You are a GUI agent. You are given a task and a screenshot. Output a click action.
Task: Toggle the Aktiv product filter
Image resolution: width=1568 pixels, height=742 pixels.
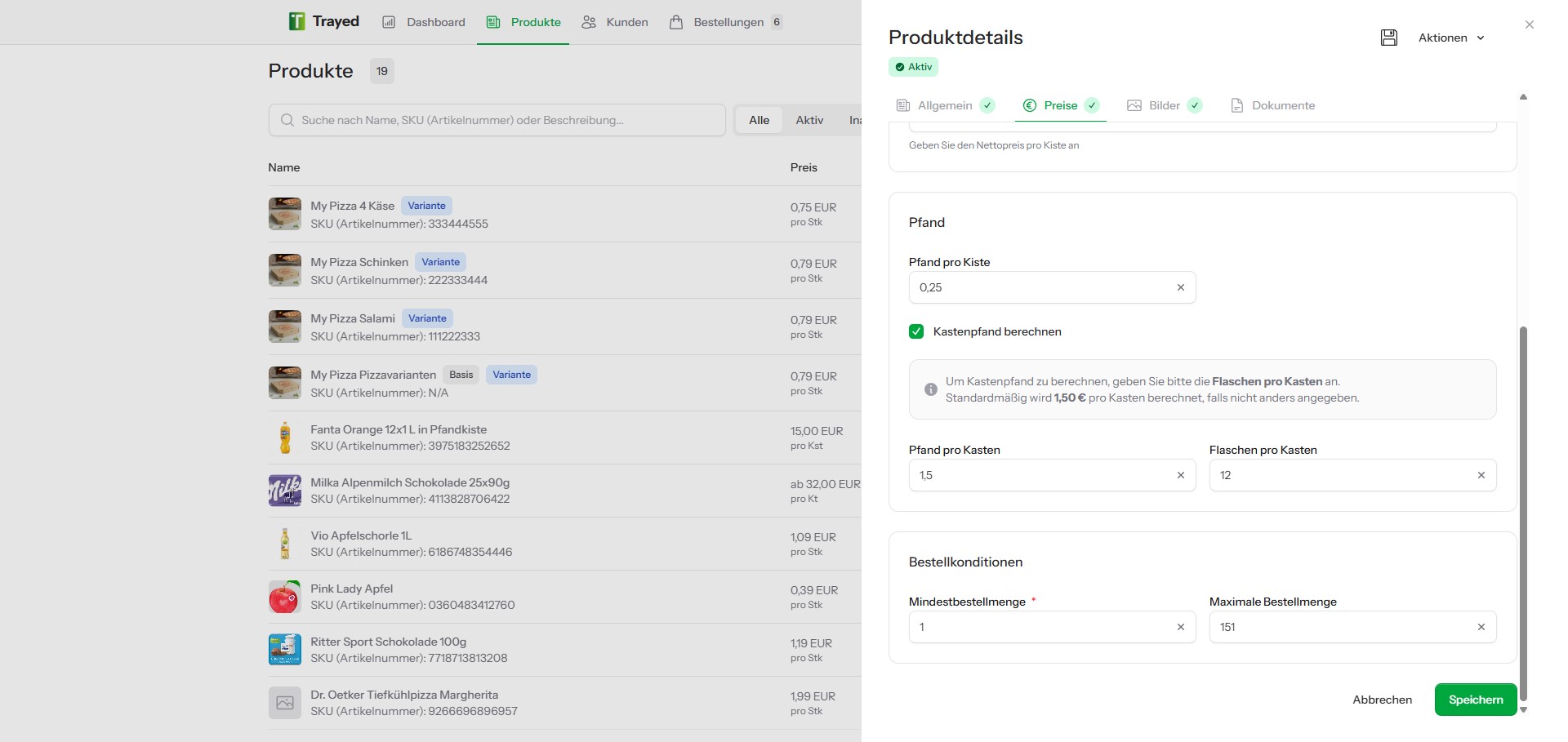808,120
